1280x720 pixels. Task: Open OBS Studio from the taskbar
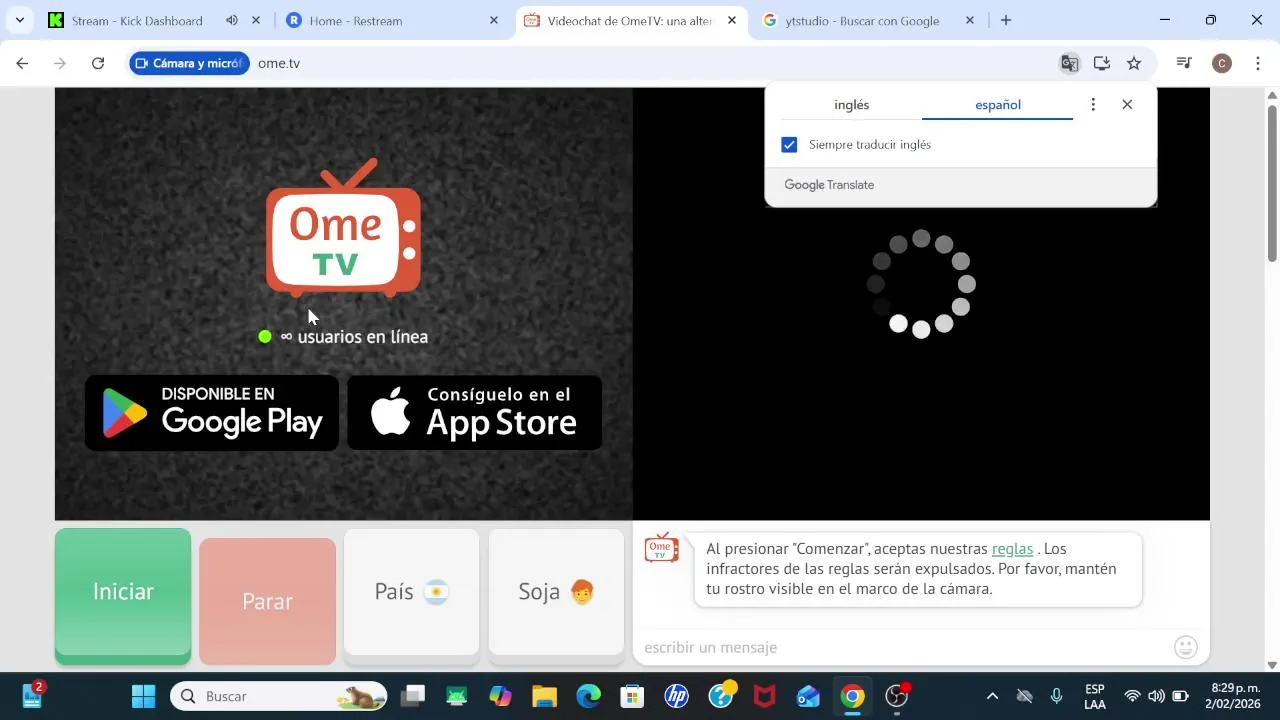(x=897, y=696)
